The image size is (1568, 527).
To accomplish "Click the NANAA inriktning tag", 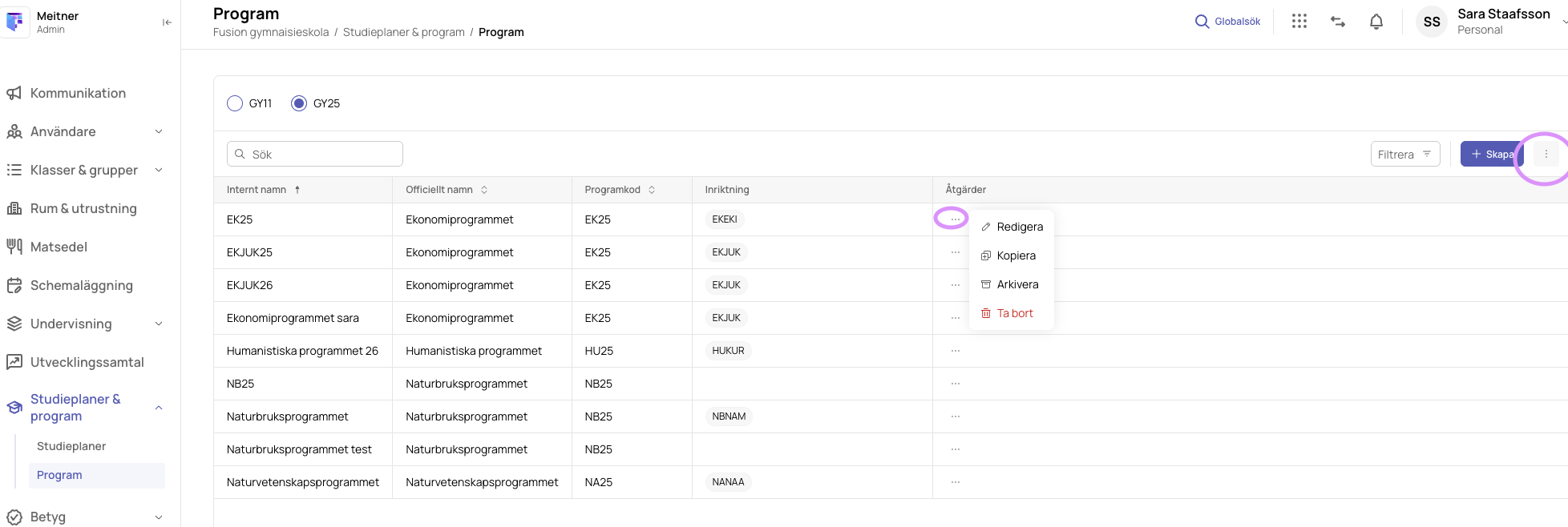I will click(x=728, y=482).
